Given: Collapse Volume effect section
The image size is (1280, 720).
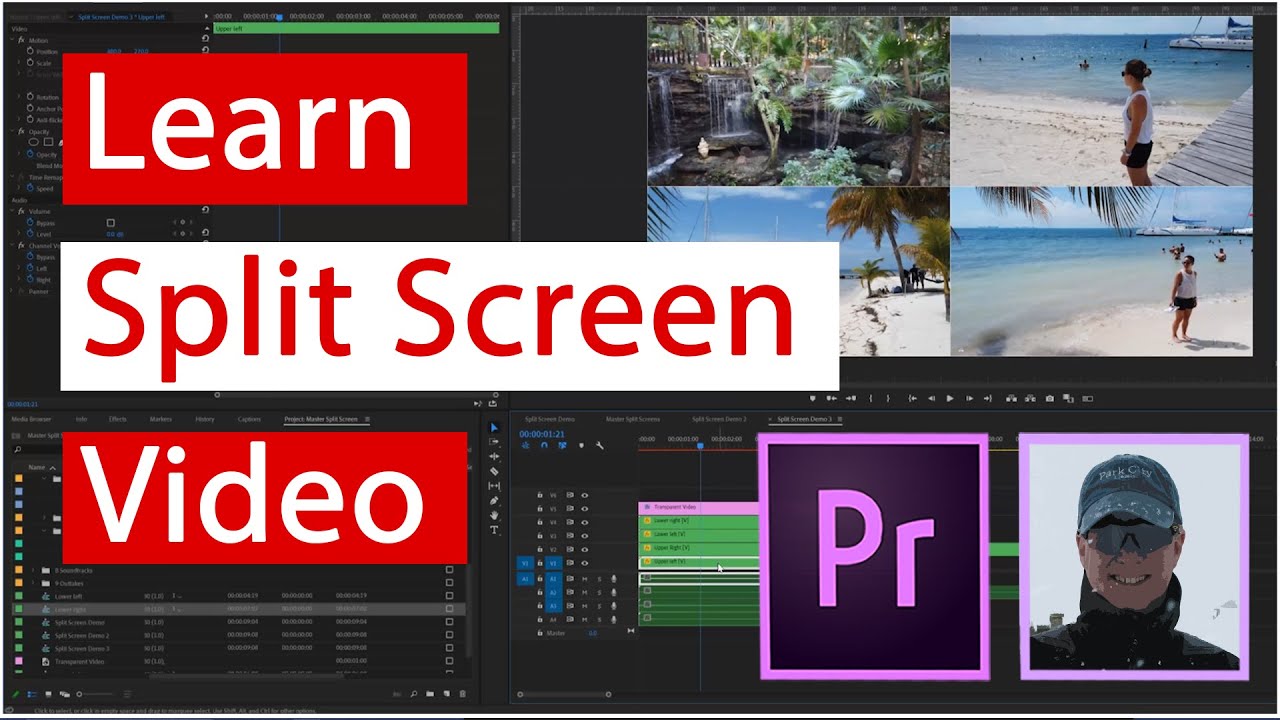Looking at the screenshot, I should [x=12, y=211].
